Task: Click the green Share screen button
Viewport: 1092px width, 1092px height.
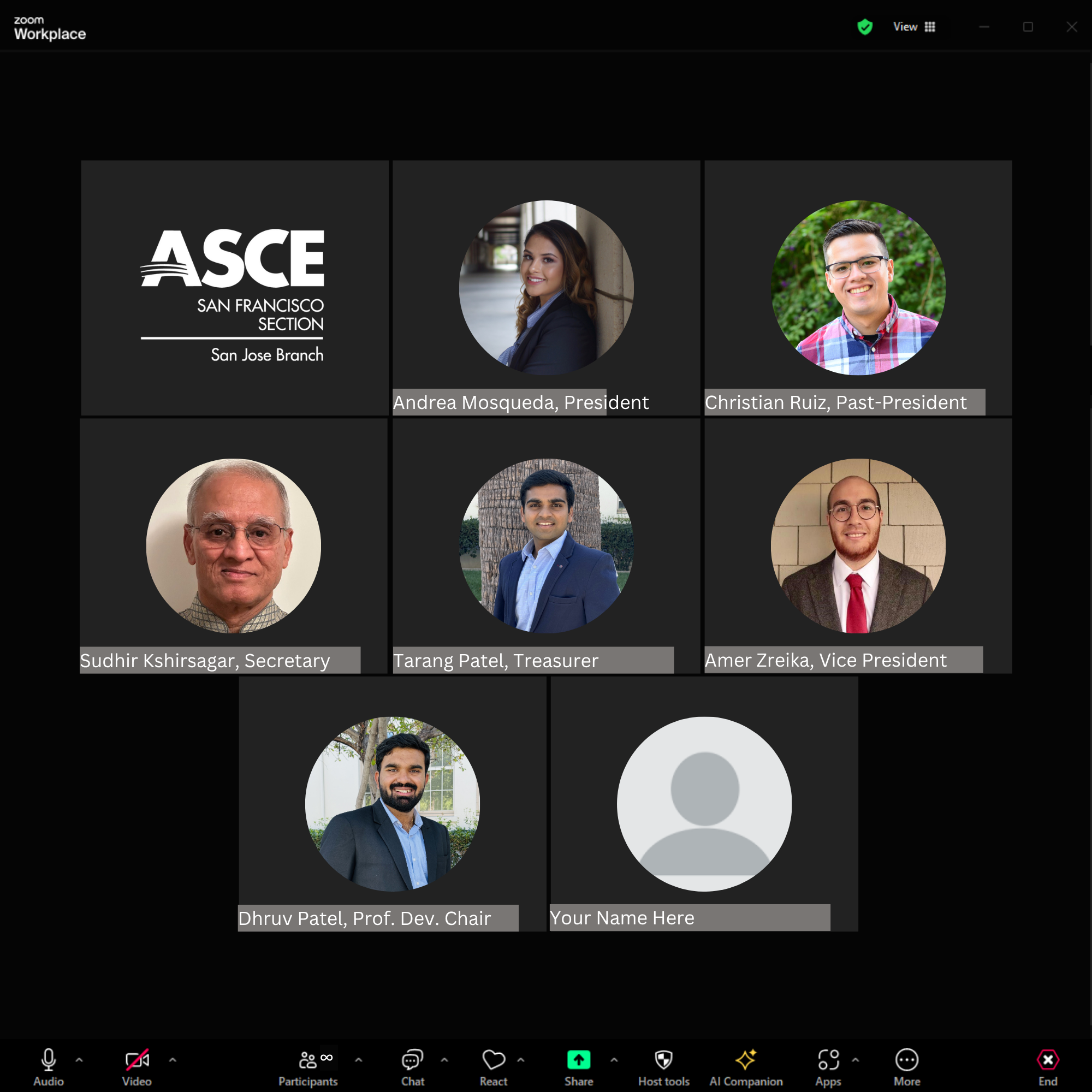Action: (579, 1060)
